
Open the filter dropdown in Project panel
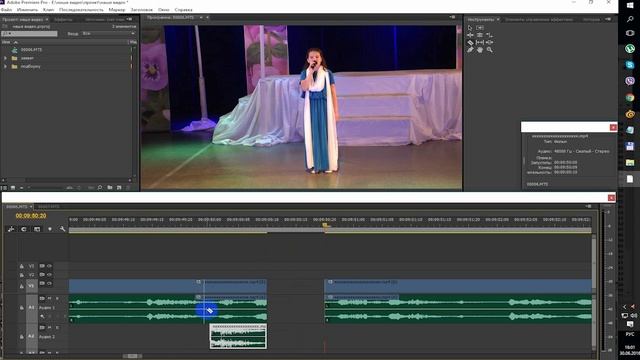point(108,33)
